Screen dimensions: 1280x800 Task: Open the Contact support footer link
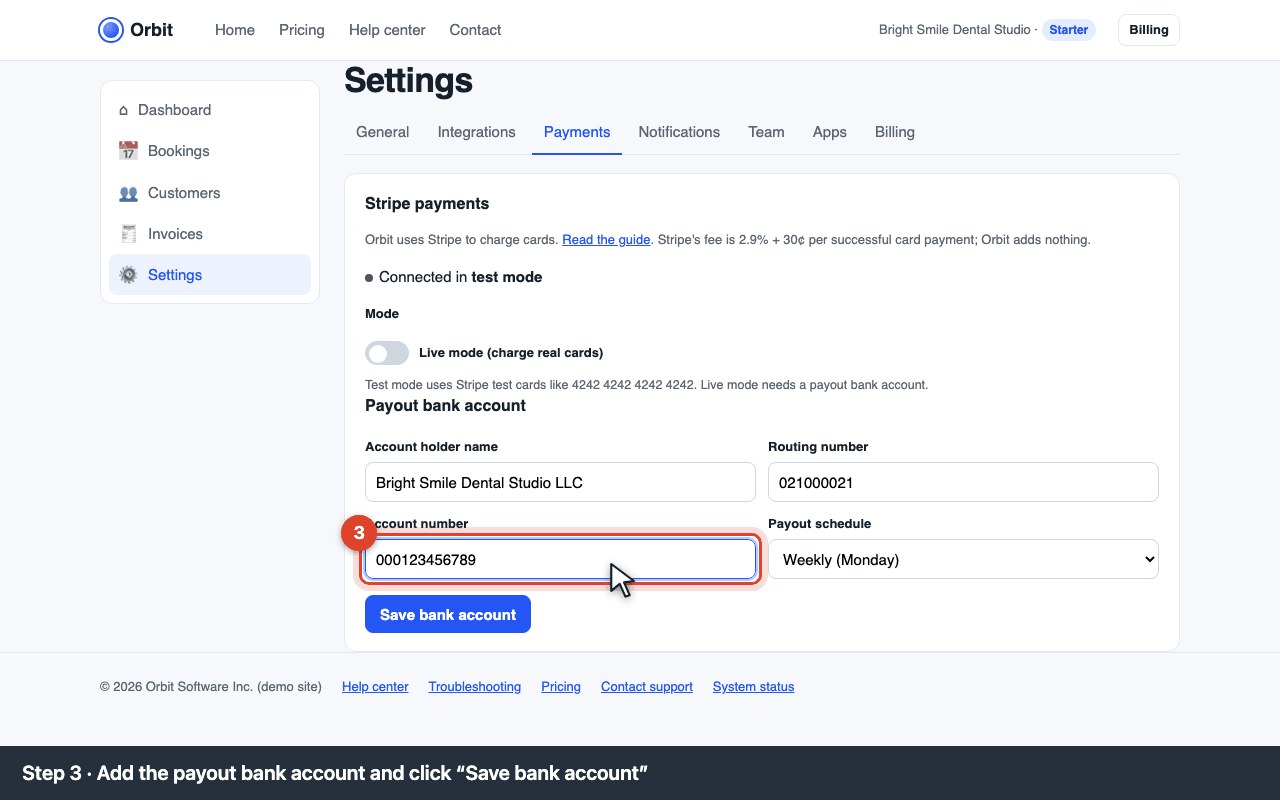[x=647, y=687]
